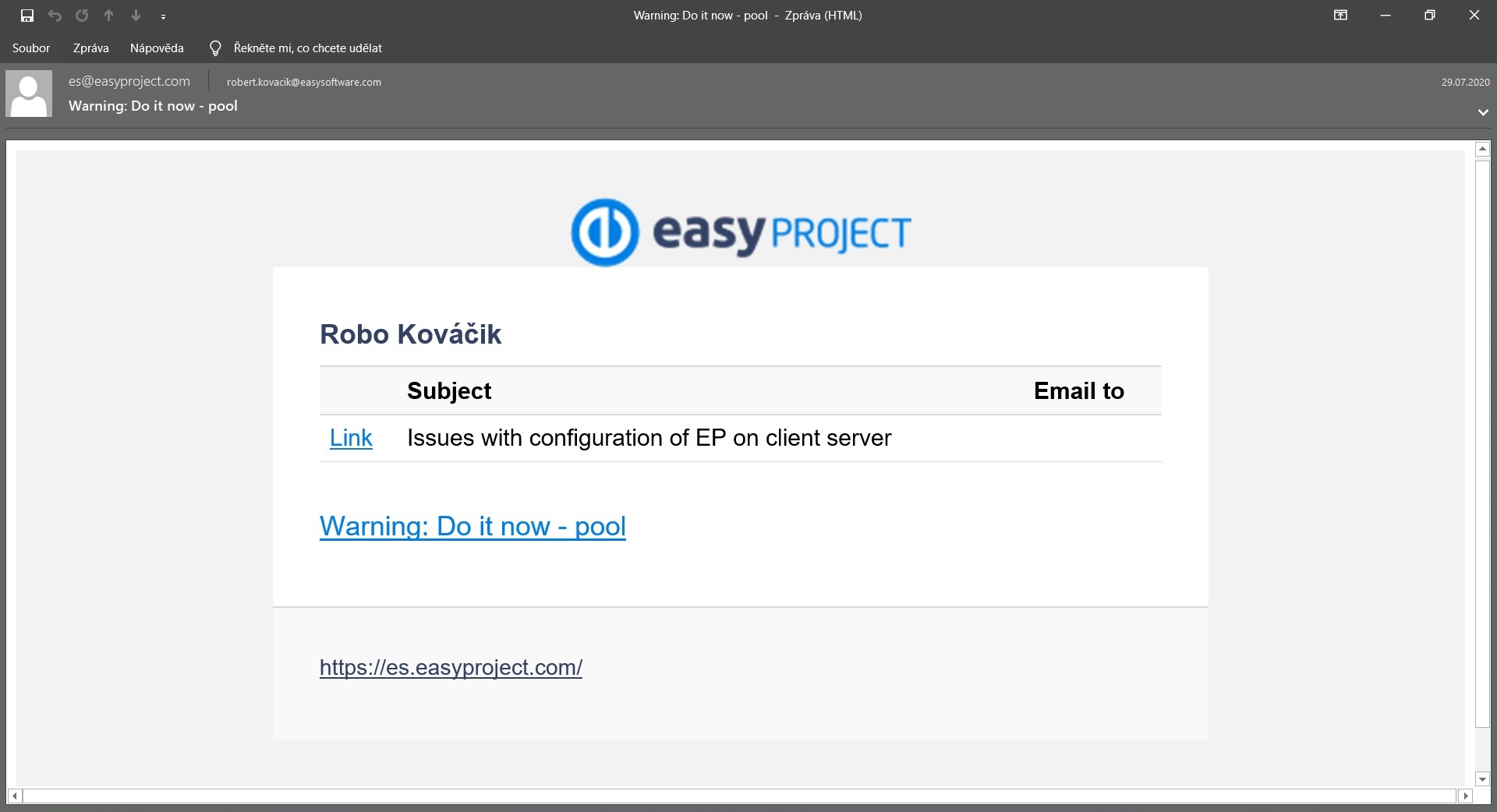The height and width of the screenshot is (812, 1497).
Task: Click the Subject column header
Action: (x=449, y=390)
